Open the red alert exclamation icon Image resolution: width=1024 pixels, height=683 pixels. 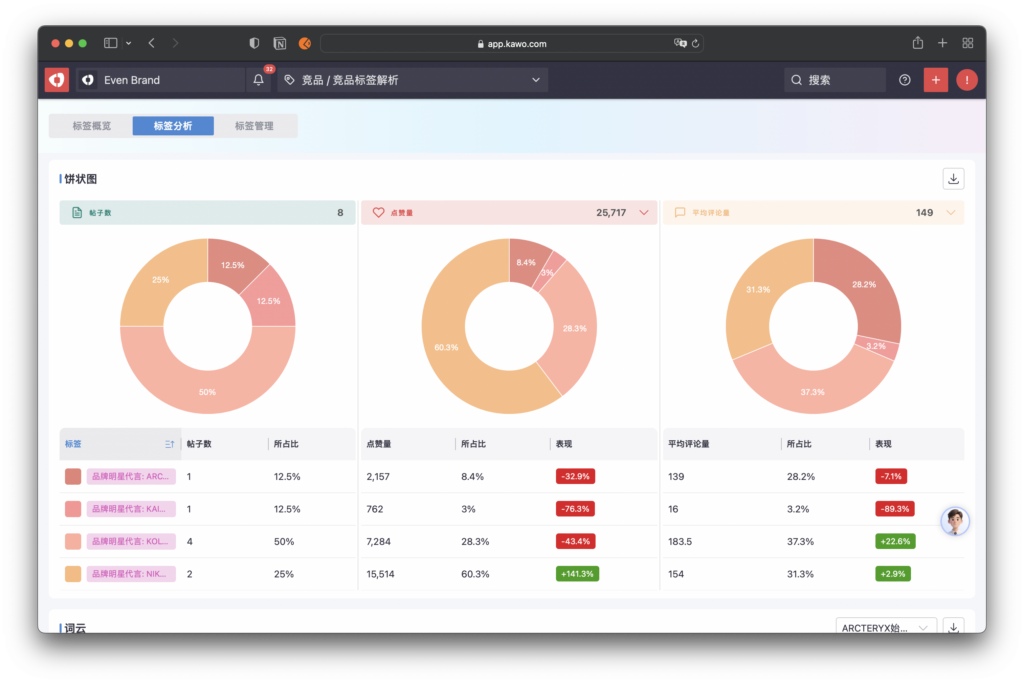pos(966,80)
